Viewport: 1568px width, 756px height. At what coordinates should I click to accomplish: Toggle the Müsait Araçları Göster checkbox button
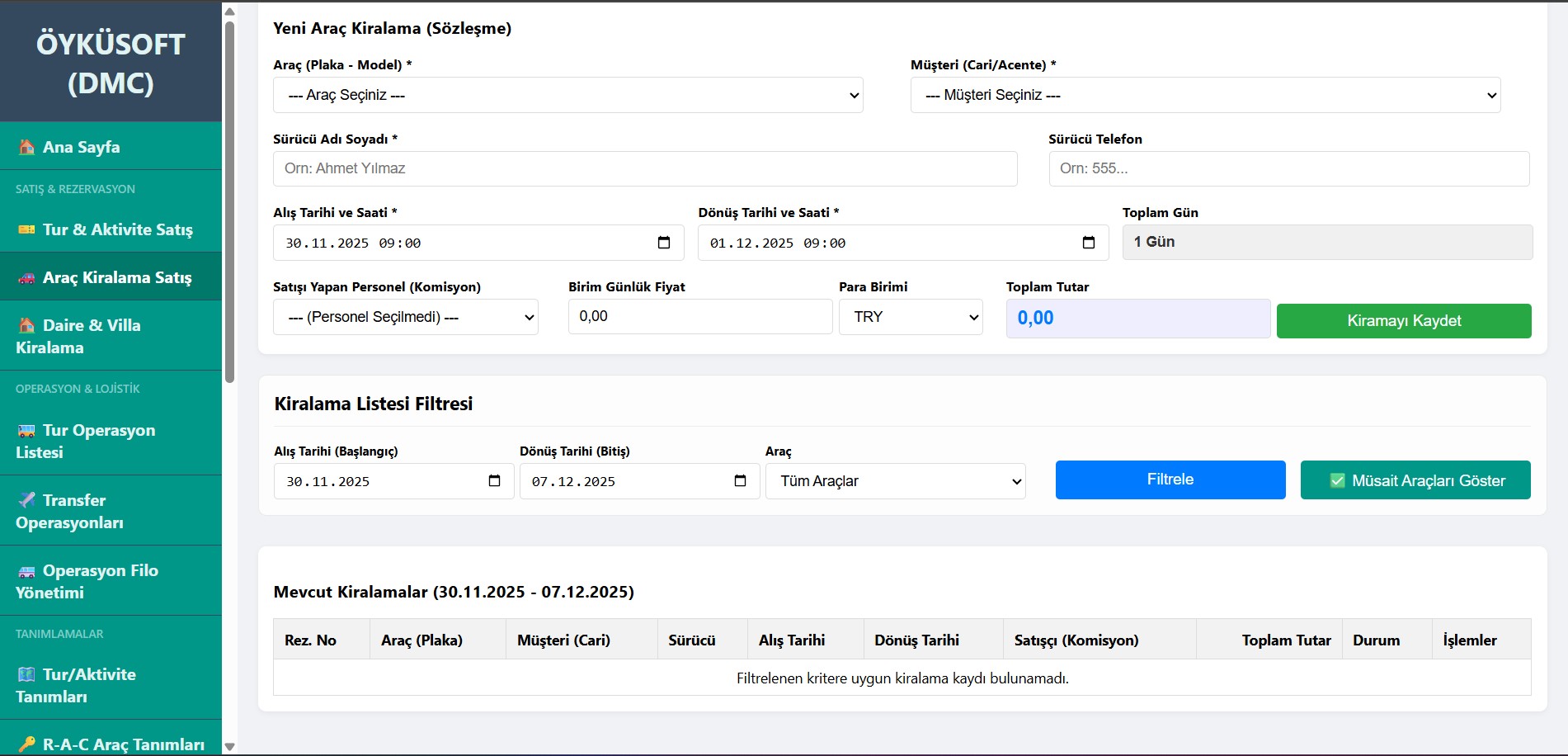[x=1415, y=480]
